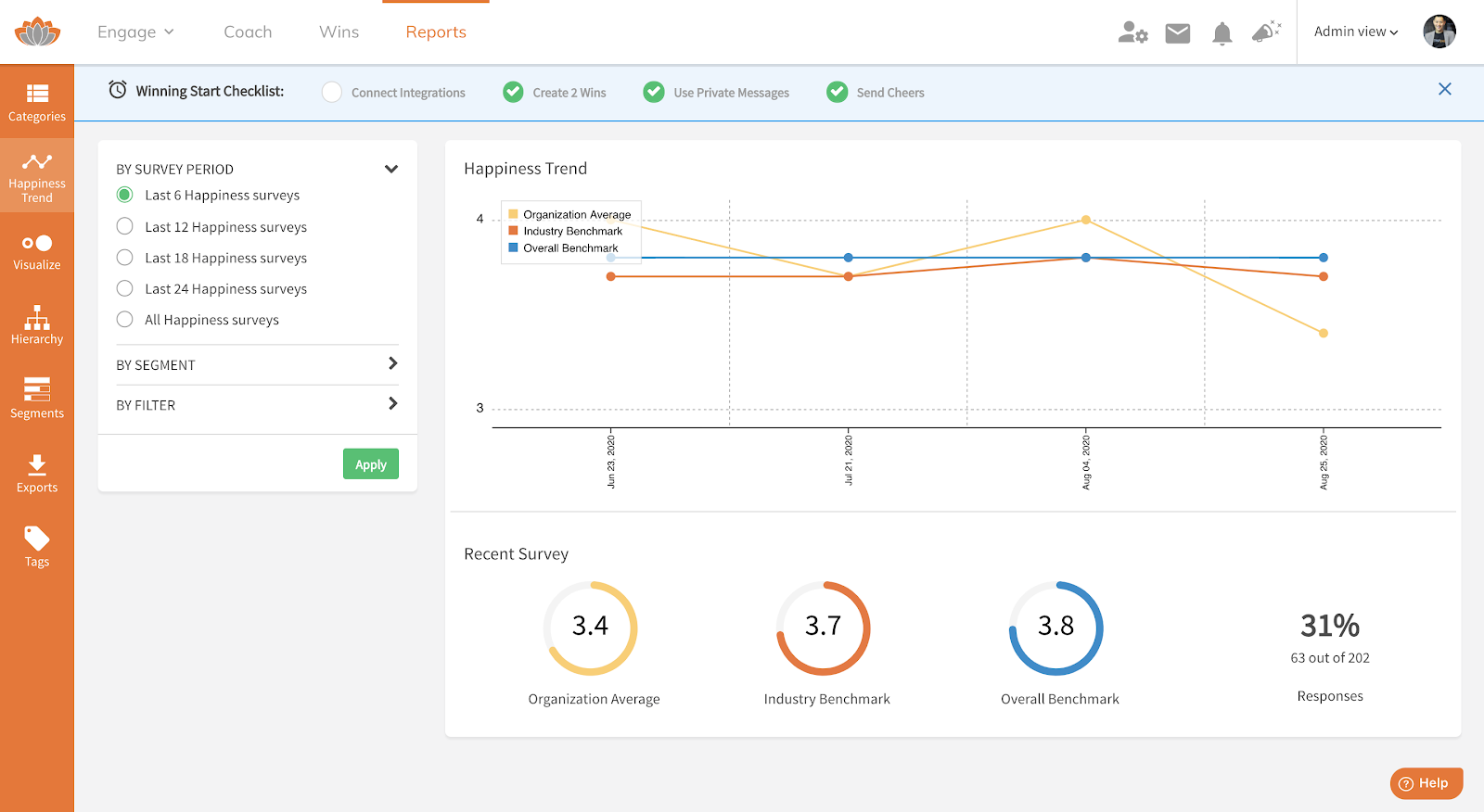The width and height of the screenshot is (1484, 812).
Task: Expand By Filter section arrow
Action: [x=392, y=403]
